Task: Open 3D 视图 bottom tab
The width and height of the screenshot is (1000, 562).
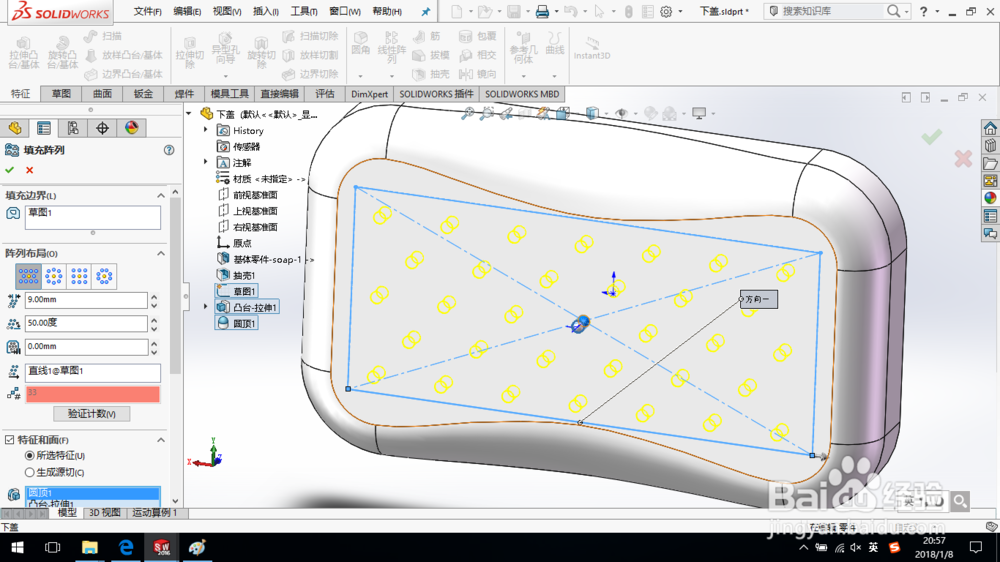Action: [x=105, y=513]
